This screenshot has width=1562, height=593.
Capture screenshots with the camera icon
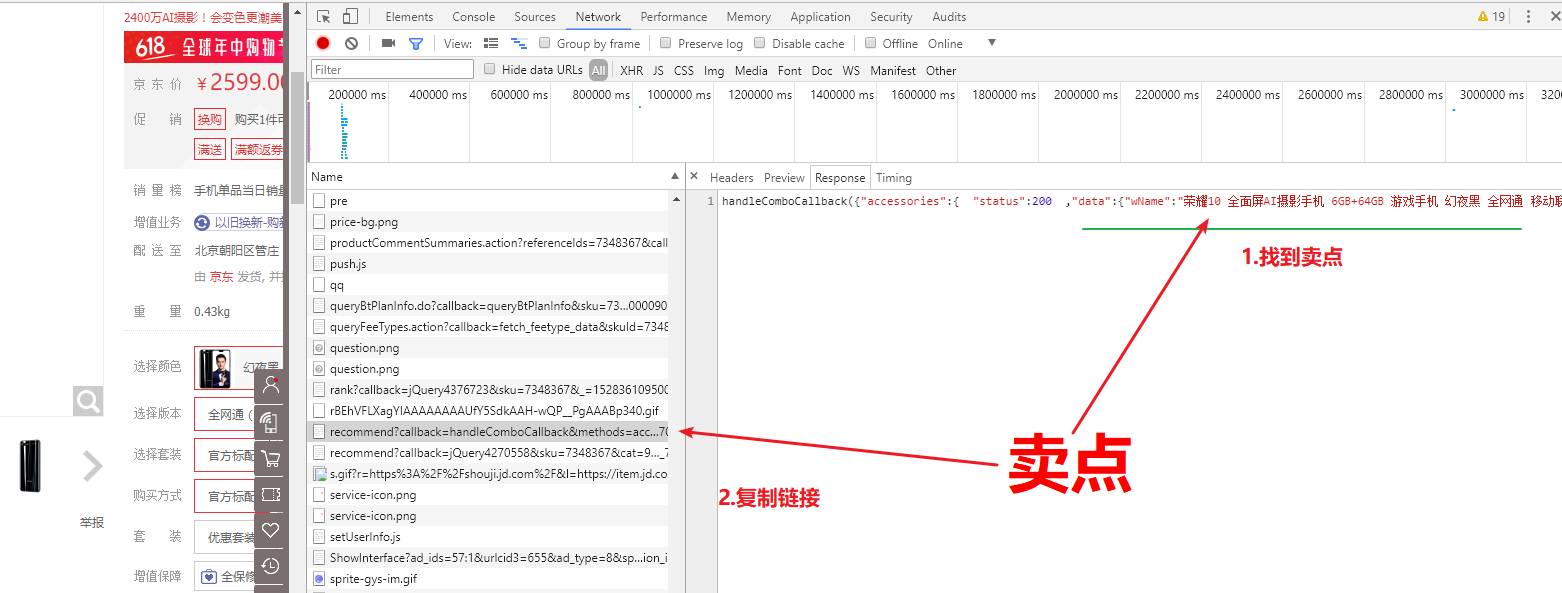tap(388, 43)
